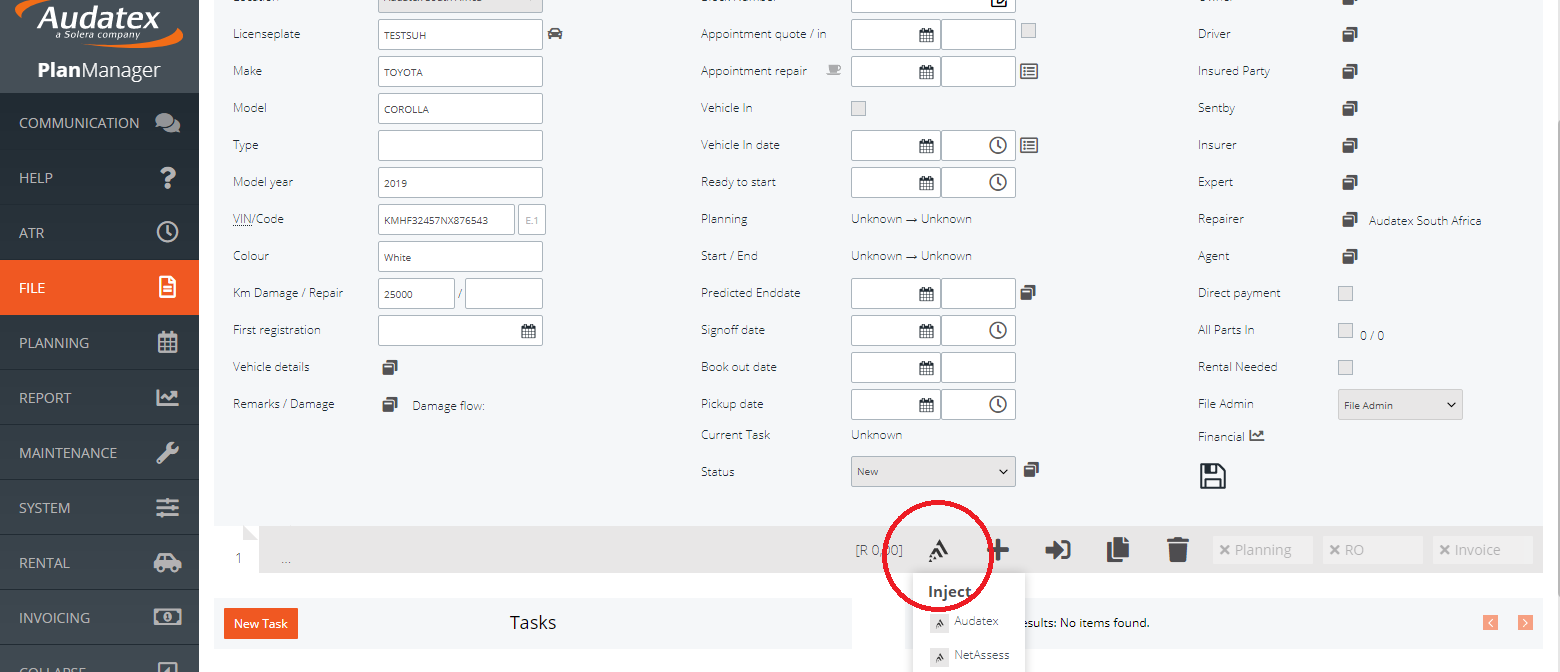Screen dimensions: 1560x672
Task: Open the Status history popup icon
Action: coord(1031,469)
